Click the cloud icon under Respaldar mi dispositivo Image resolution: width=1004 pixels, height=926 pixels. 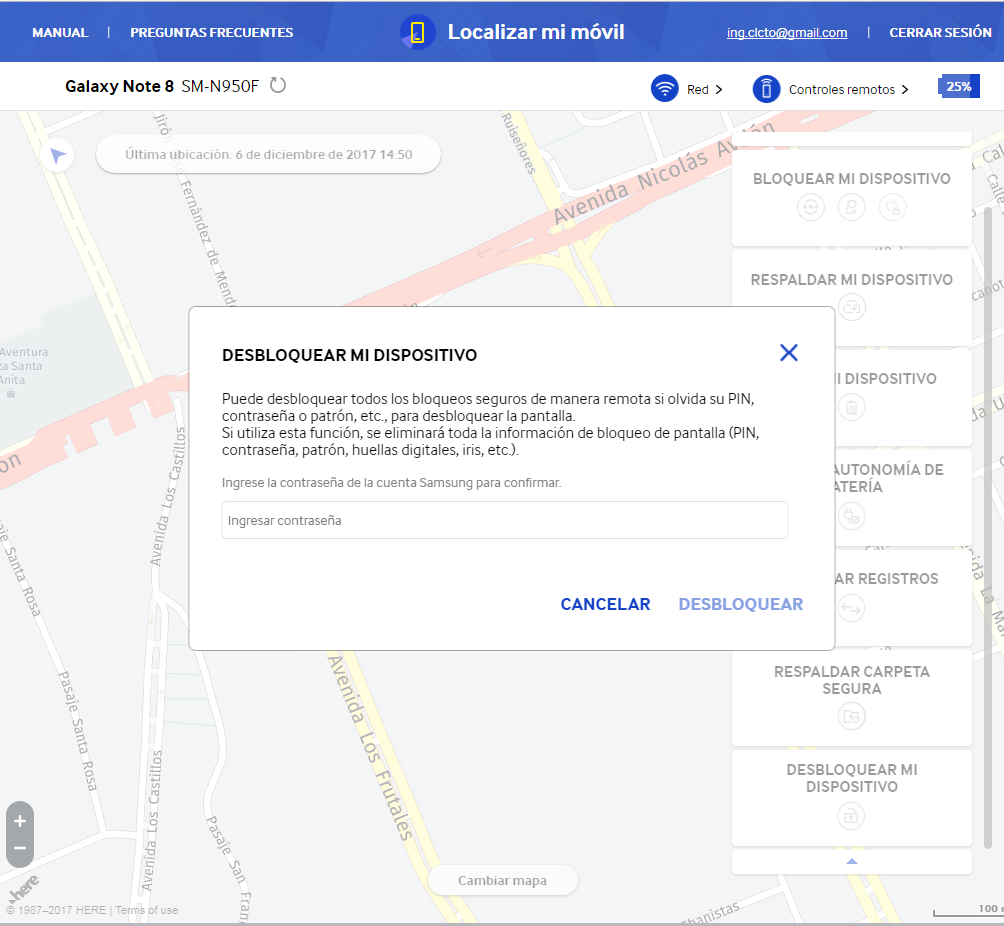[x=852, y=307]
